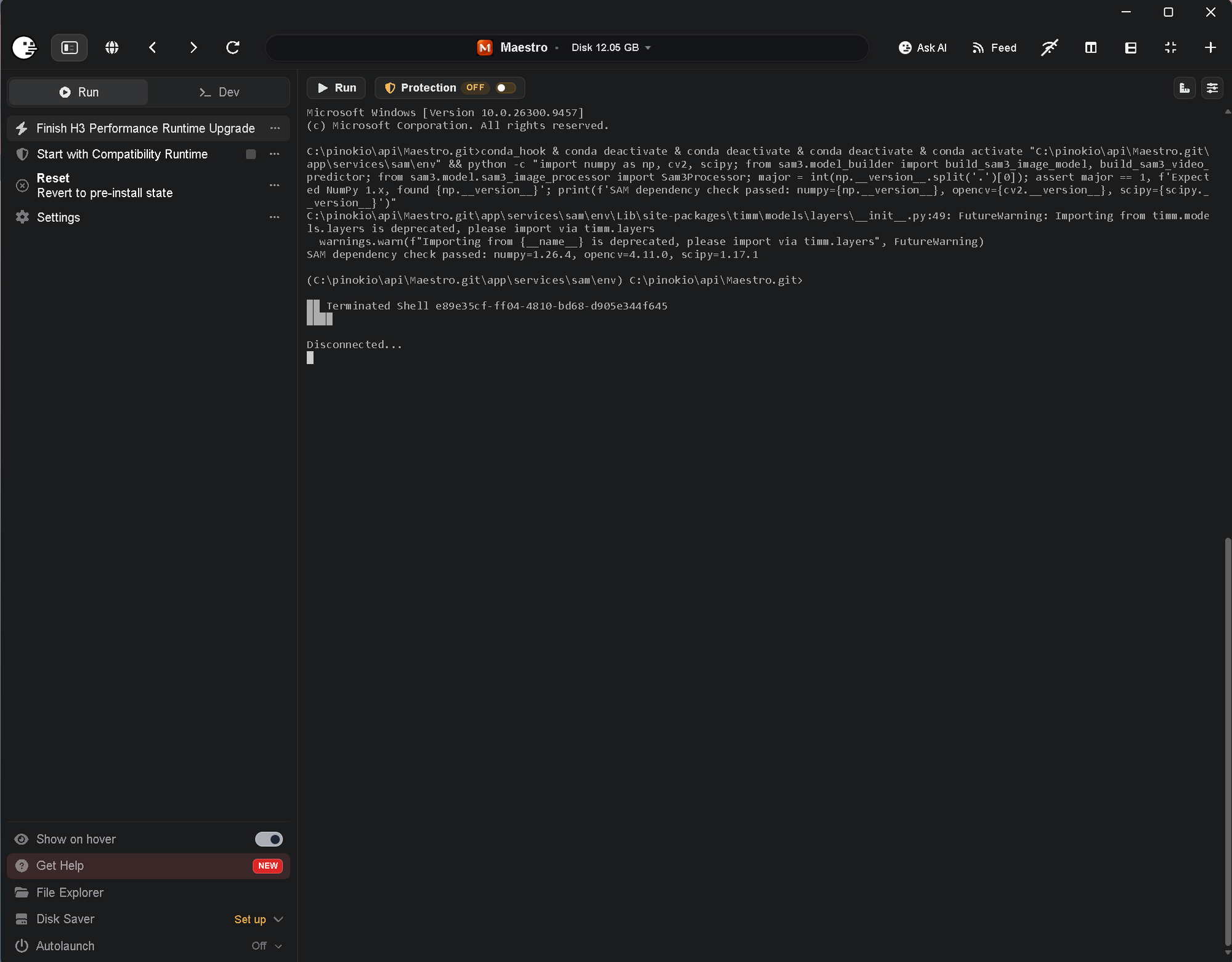
Task: Open File Explorer
Action: [x=70, y=892]
